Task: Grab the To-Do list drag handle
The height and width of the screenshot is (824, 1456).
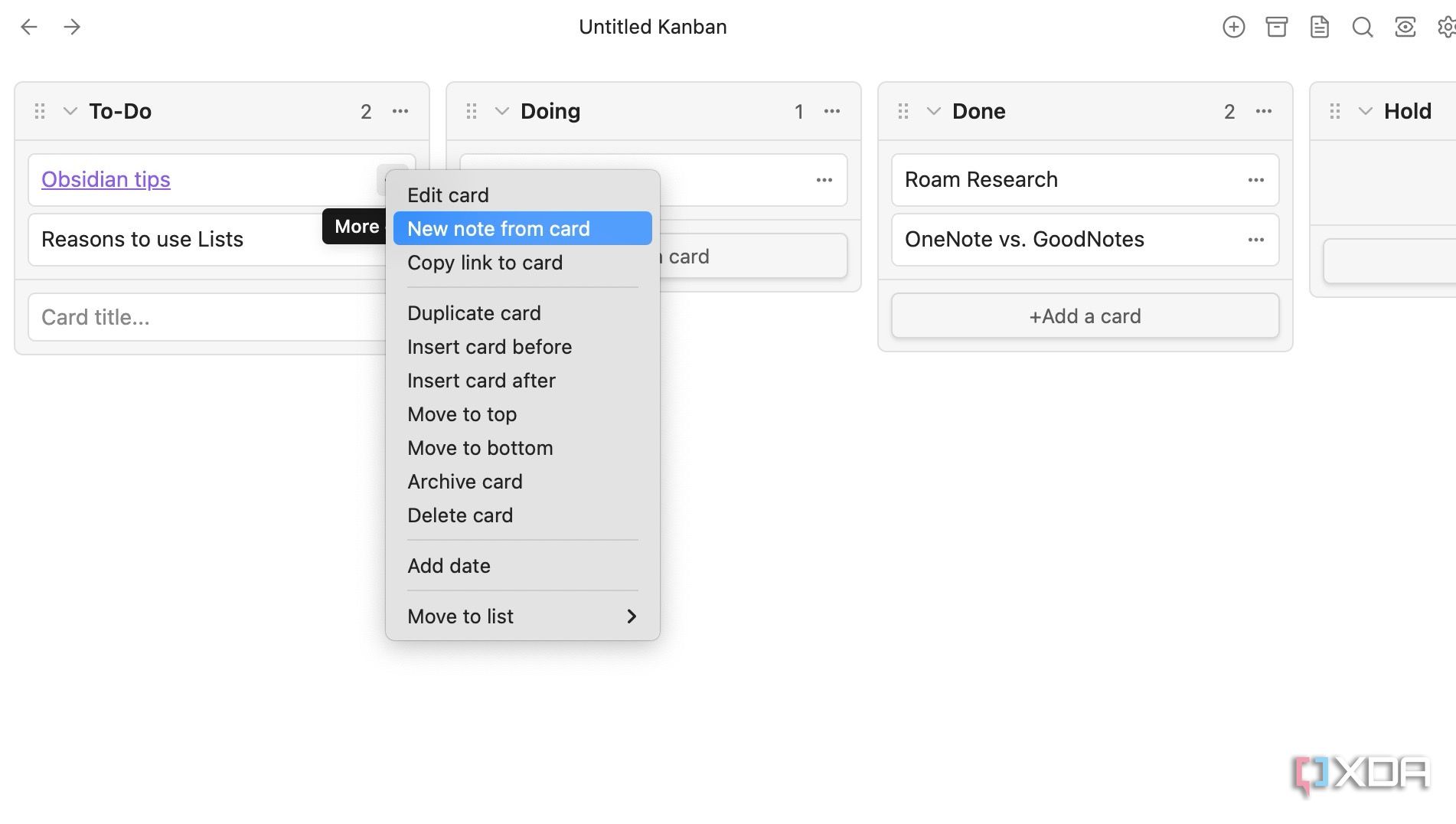Action: (x=40, y=111)
